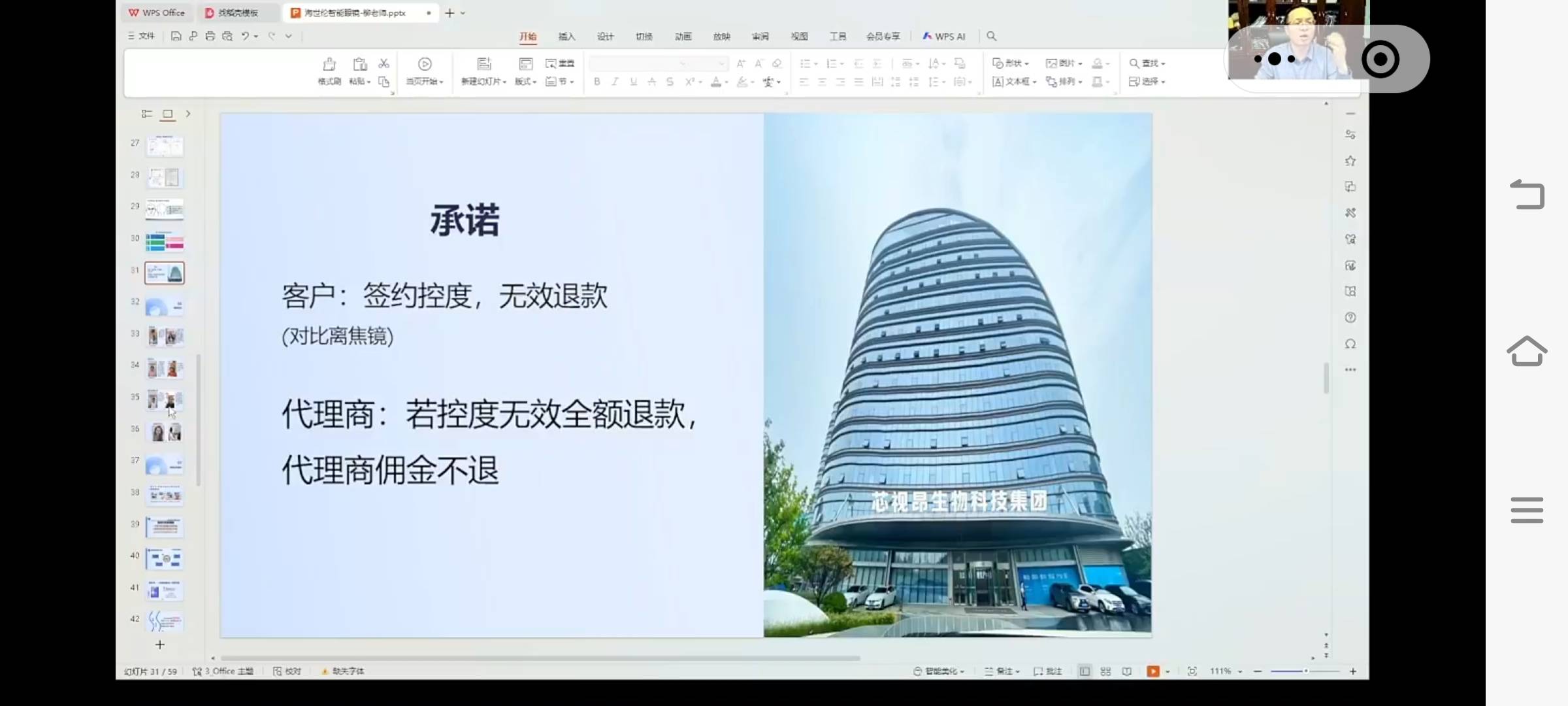Click the Cut scissors icon
The image size is (1568, 706).
coord(384,63)
